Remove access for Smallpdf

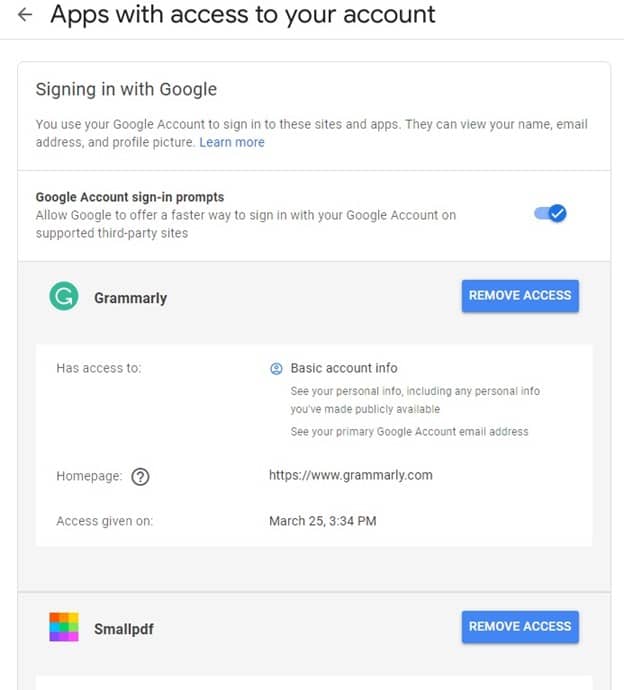[520, 627]
